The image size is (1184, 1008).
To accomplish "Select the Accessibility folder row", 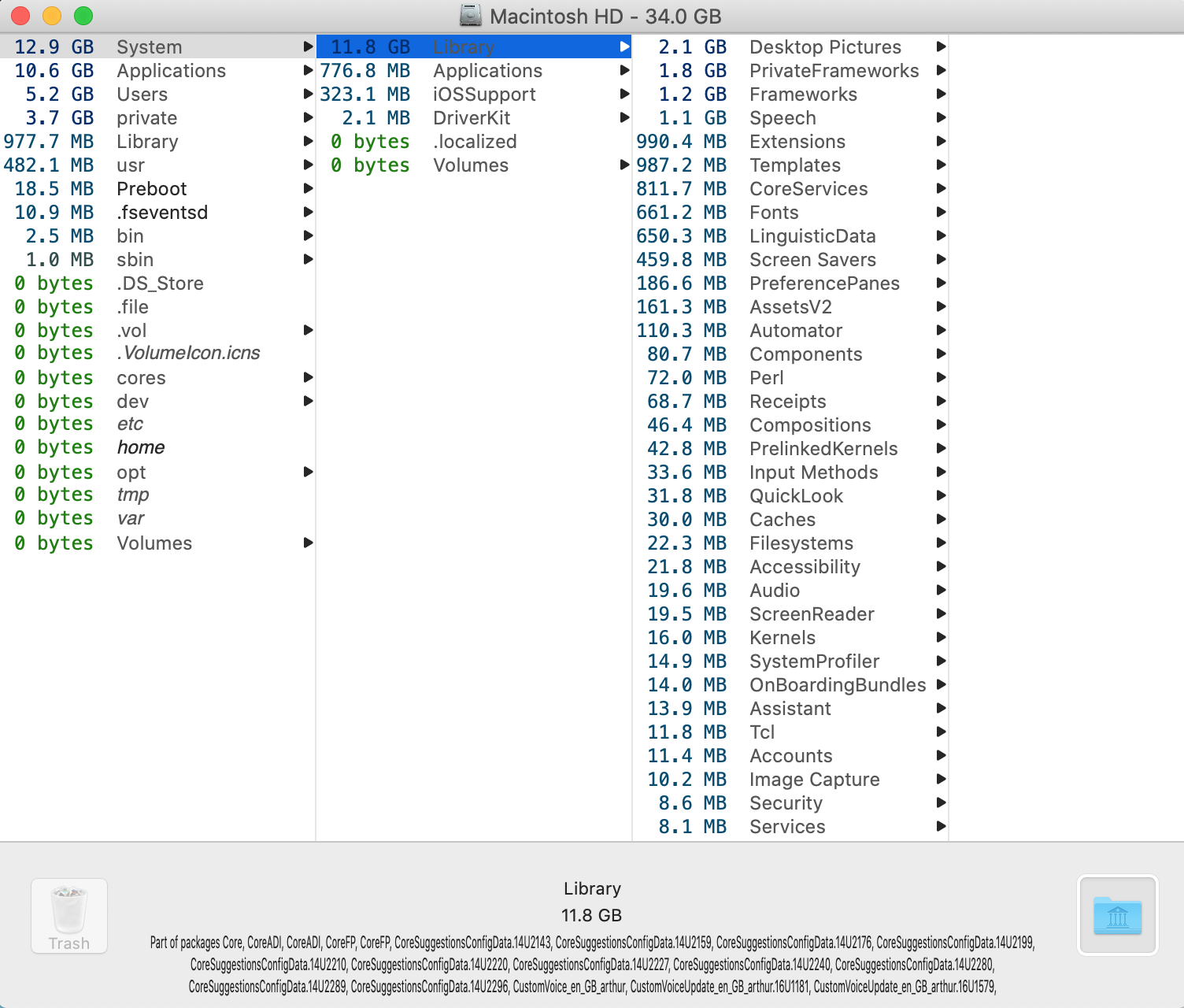I will [790, 567].
